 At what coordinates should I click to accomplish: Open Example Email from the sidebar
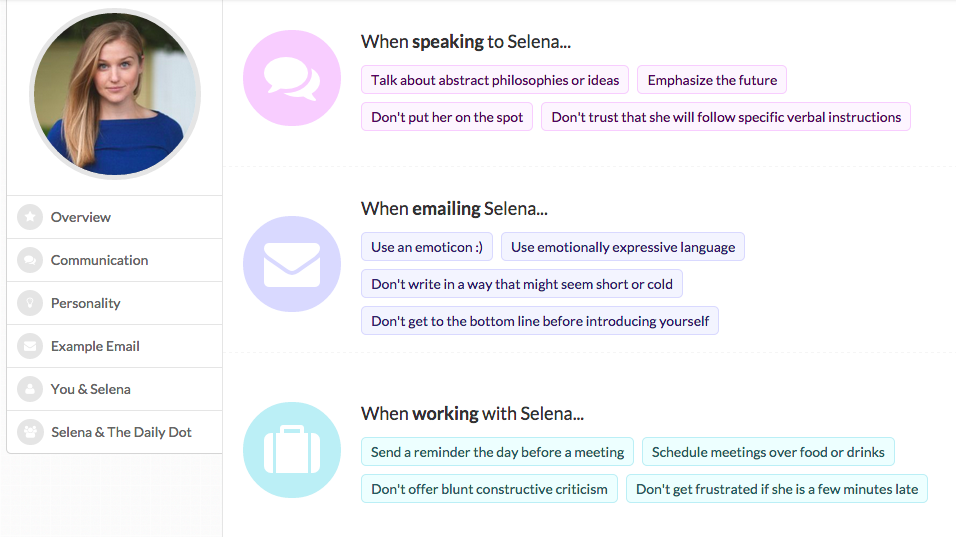pos(95,346)
